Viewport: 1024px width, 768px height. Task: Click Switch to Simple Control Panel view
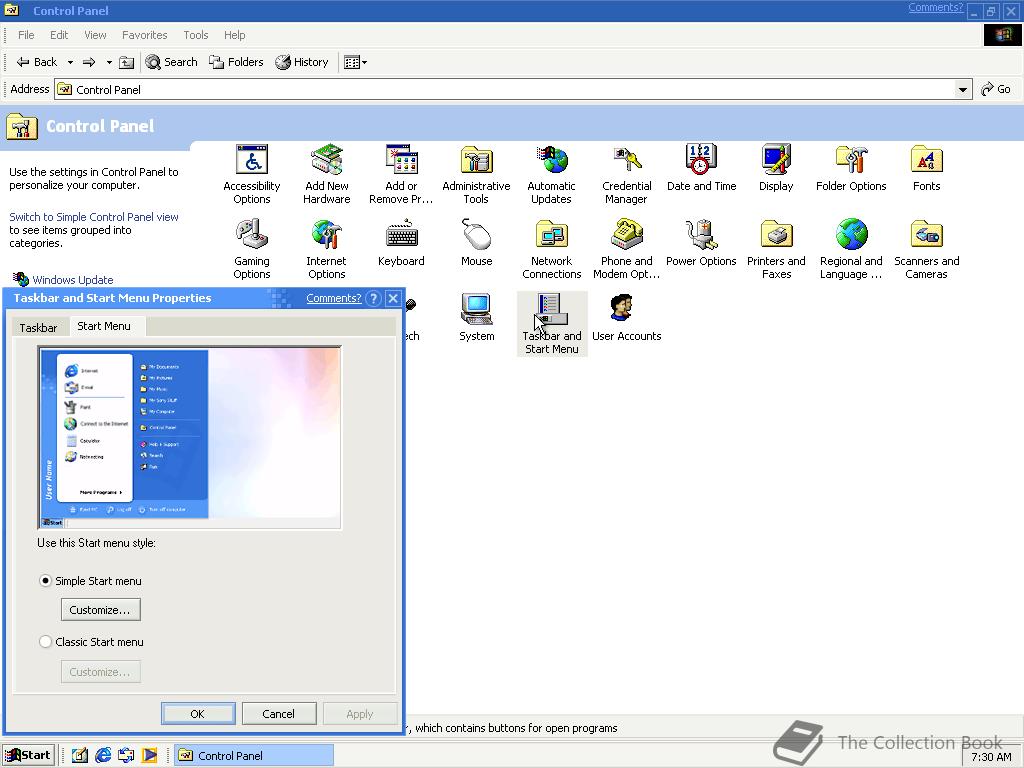click(x=93, y=217)
